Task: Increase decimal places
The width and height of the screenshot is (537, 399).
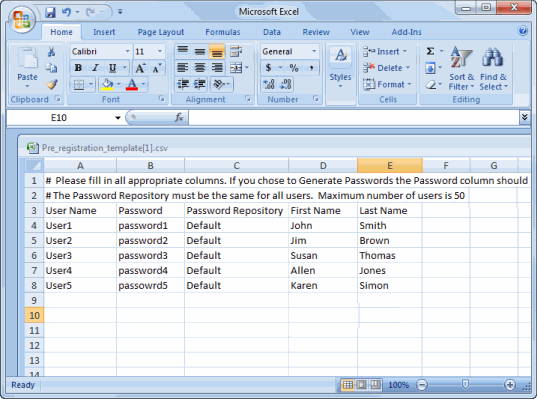Action: pyautogui.click(x=269, y=84)
